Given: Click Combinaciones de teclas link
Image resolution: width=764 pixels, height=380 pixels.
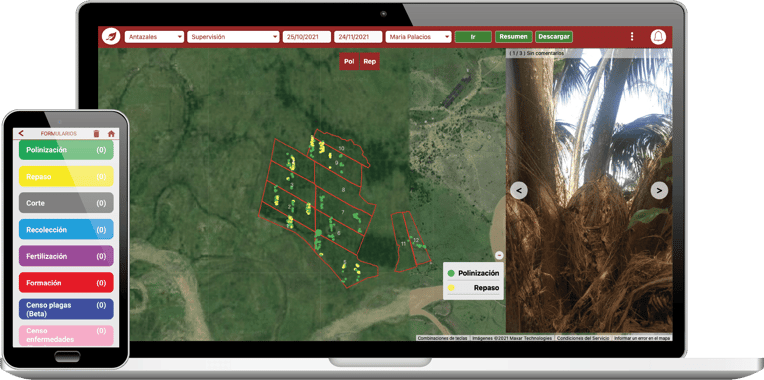Looking at the screenshot, I should point(442,338).
